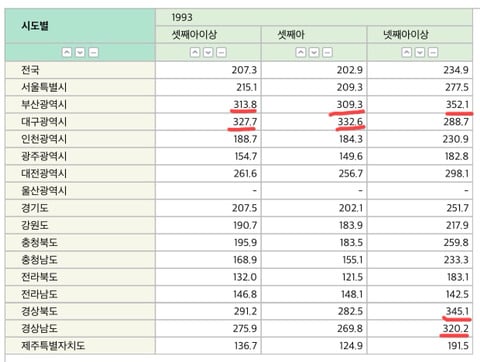
Task: Select the 대구광역시 row label
Action: click(44, 122)
